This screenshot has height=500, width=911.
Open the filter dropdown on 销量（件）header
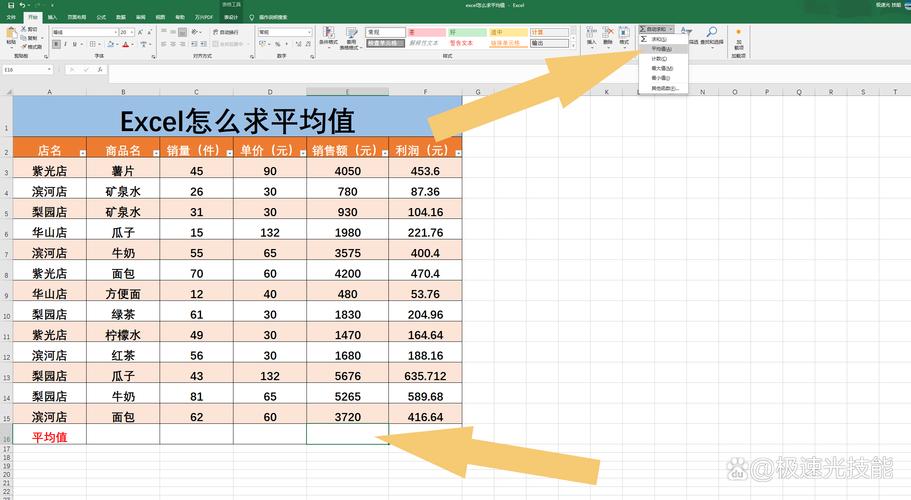(229, 153)
